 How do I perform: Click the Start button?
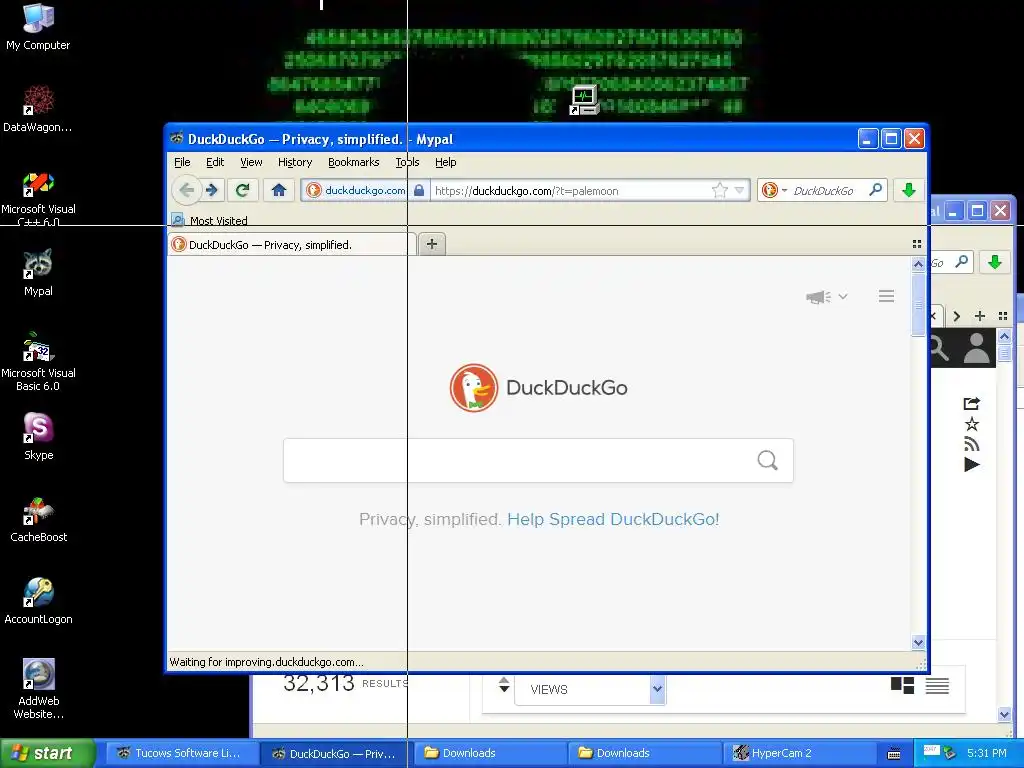pos(47,753)
